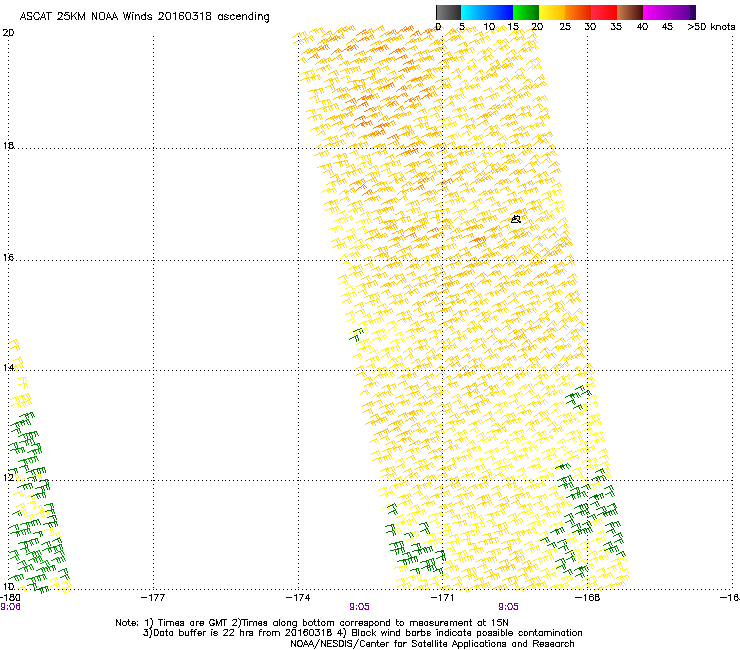The width and height of the screenshot is (740, 650).
Task: Click the purple '9:06' time label
Action: click(x=10, y=607)
